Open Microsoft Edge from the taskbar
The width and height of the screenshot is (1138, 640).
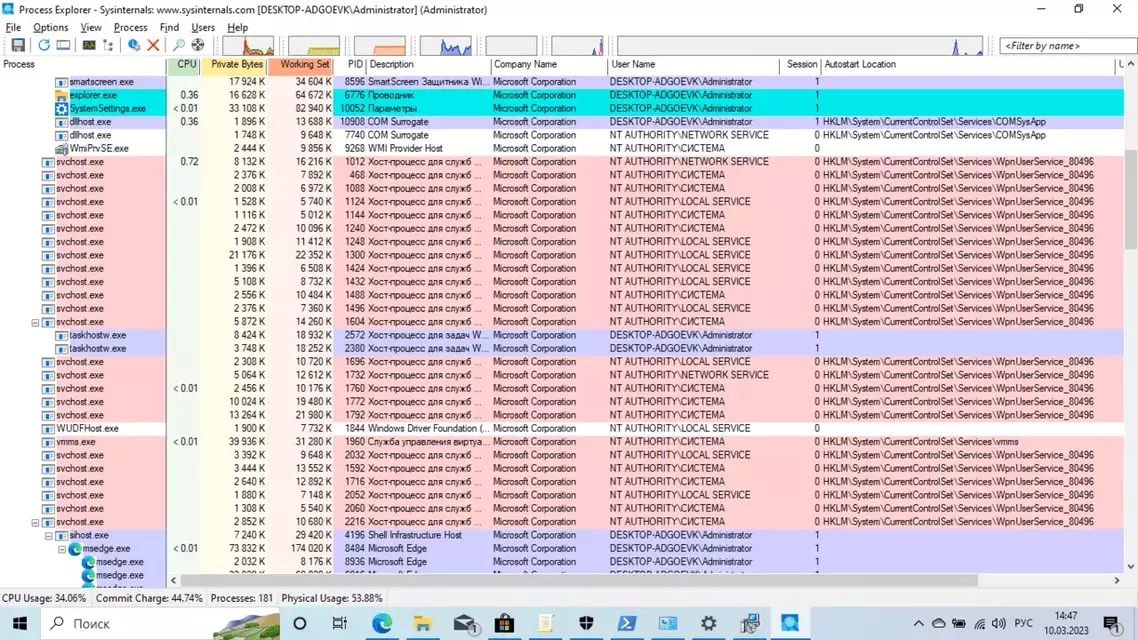[x=382, y=623]
